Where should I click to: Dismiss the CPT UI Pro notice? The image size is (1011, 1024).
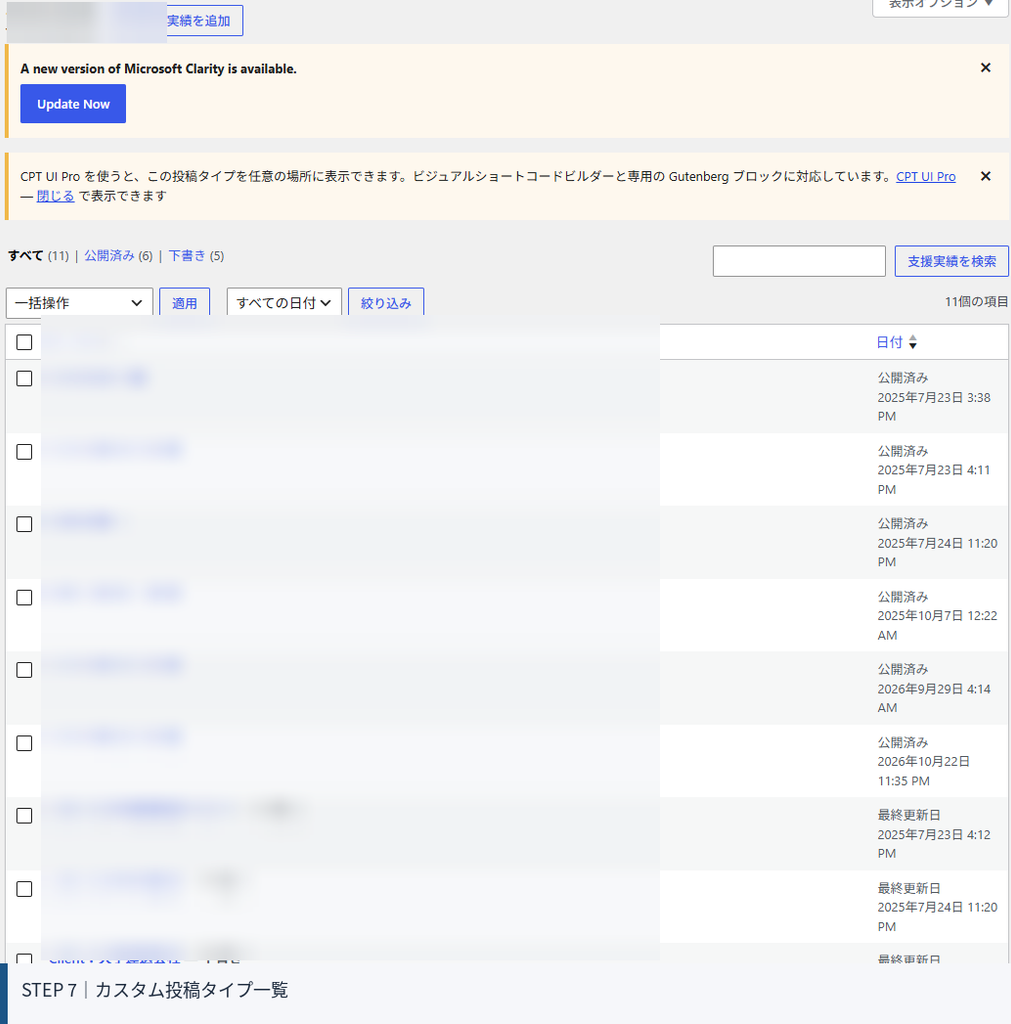(x=986, y=176)
